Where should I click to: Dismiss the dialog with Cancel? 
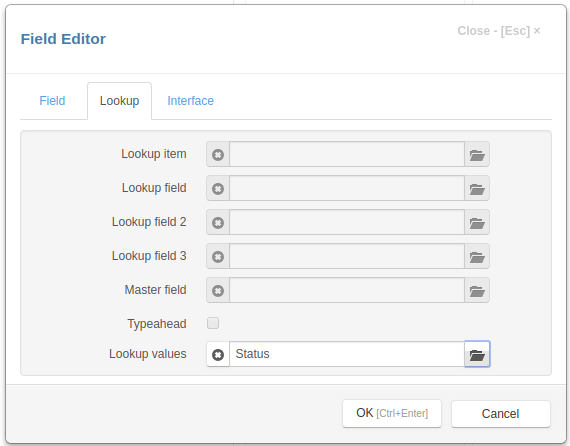point(501,414)
